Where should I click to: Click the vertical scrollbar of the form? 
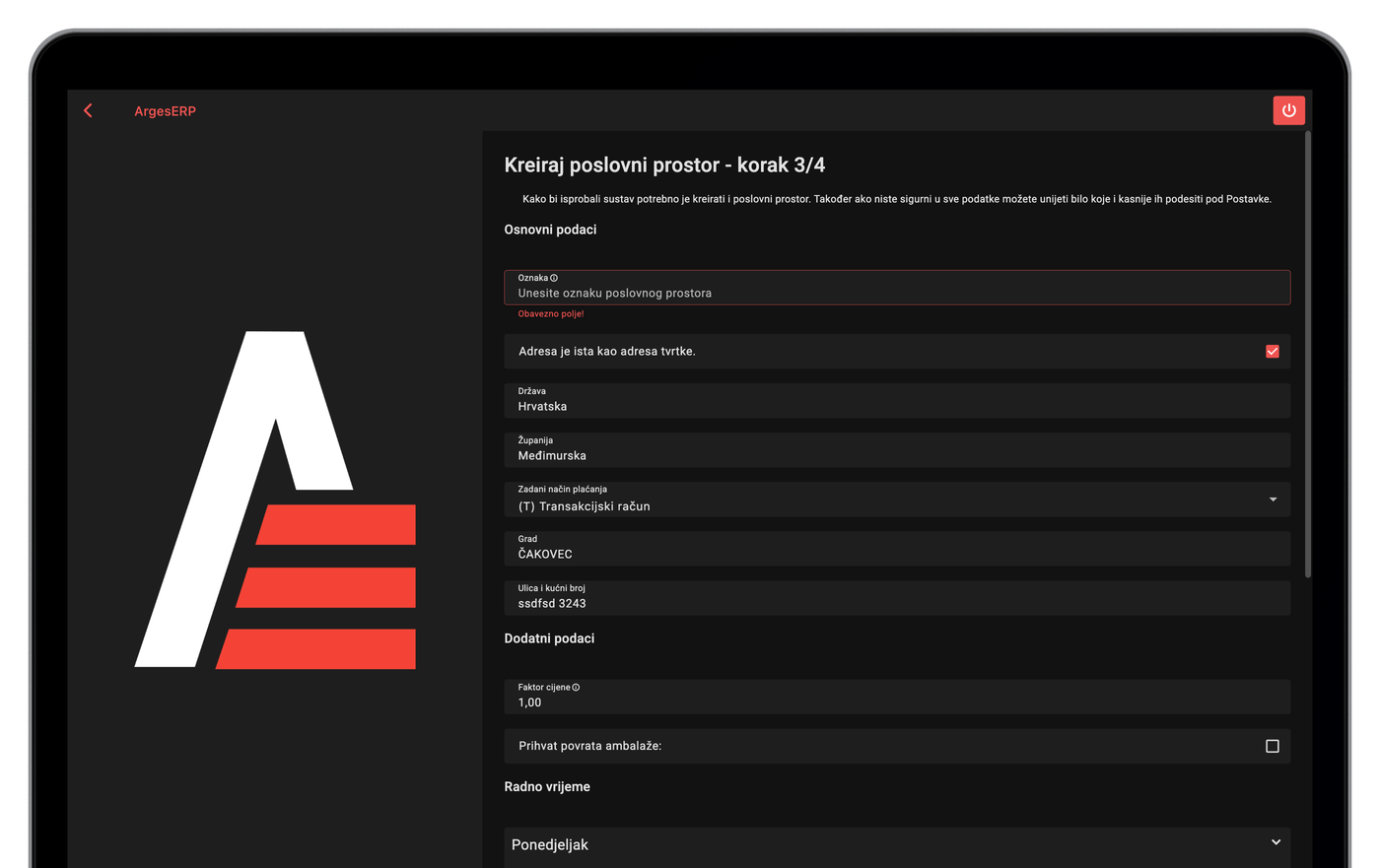pos(1308,355)
